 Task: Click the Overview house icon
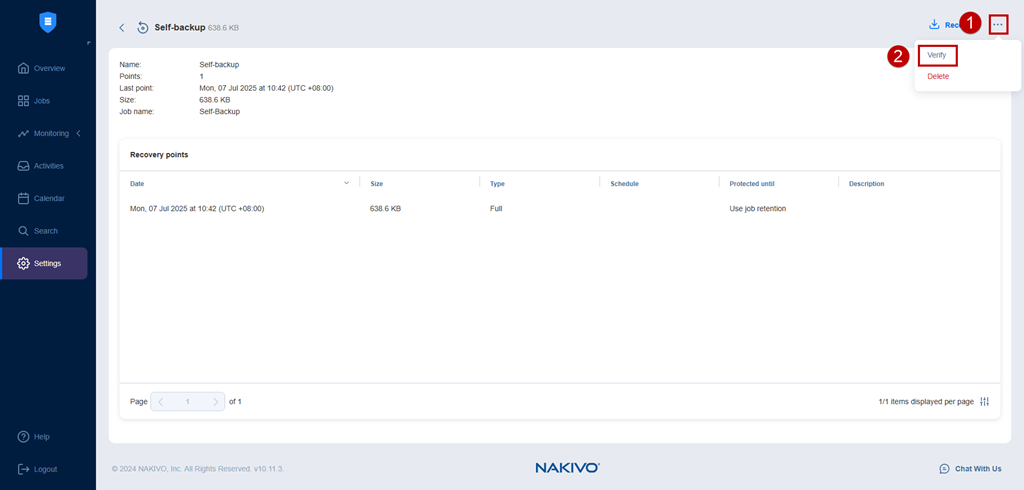click(24, 68)
